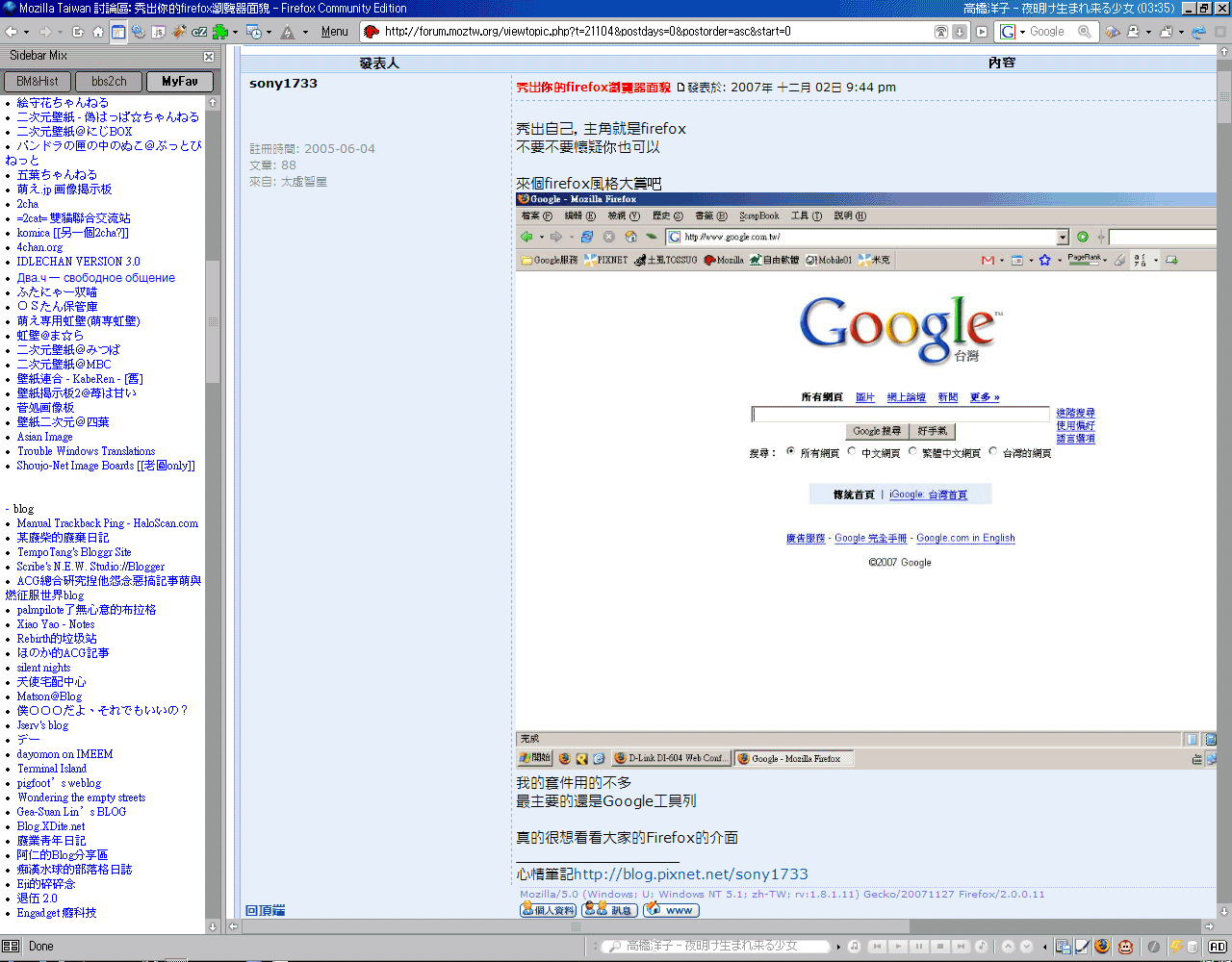Click the Greasemonkey monkey status icon
The image size is (1232, 962).
point(1125,947)
